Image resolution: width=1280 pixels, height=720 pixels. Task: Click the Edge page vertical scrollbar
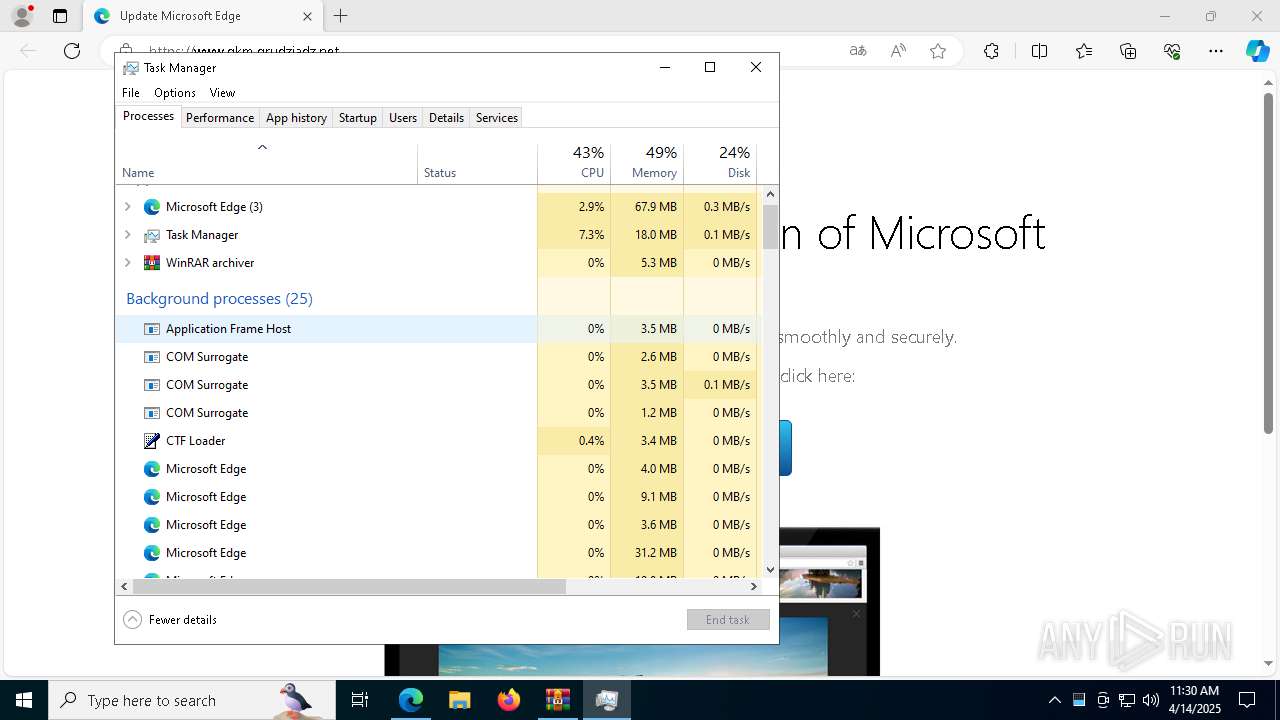[x=1268, y=264]
